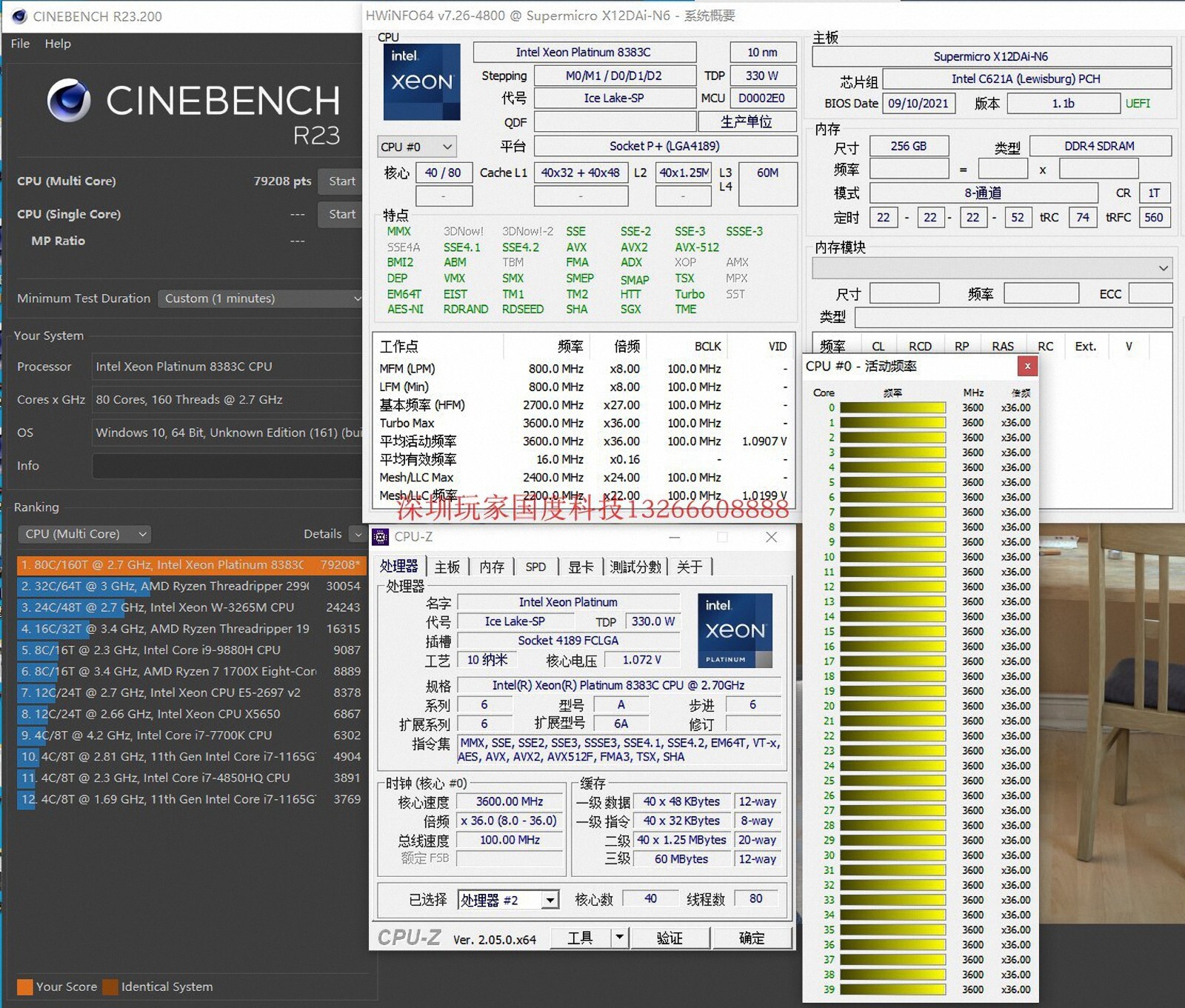Click the Cinebench logo icon in title bar
The height and width of the screenshot is (1008, 1185).
[19, 16]
